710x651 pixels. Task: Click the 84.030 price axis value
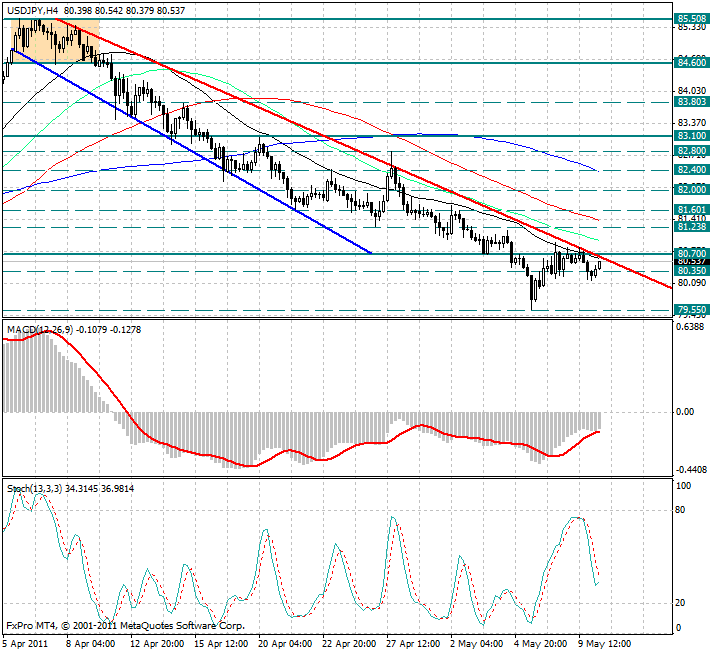coord(691,91)
